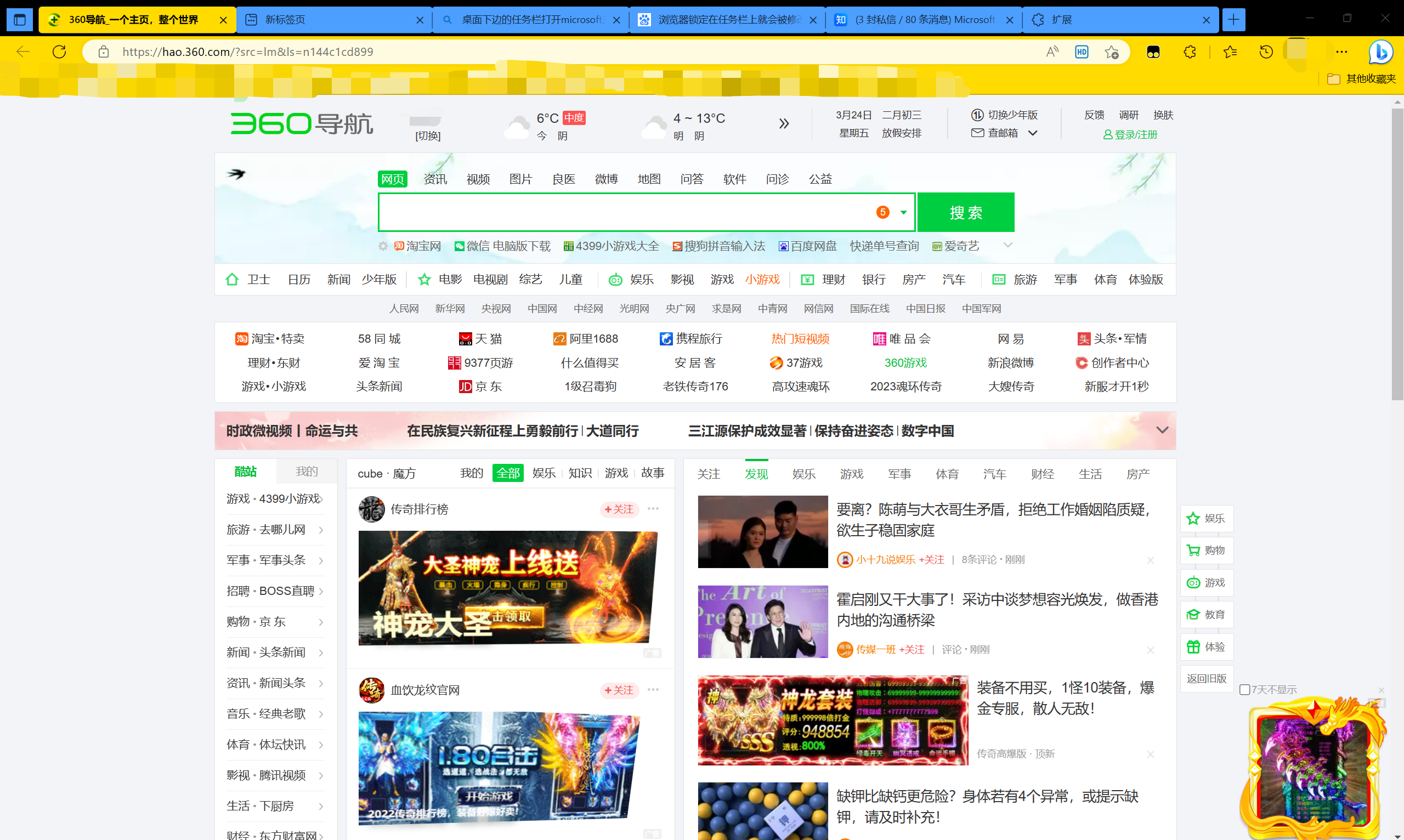
Task: Switch to the 我的 sites tab
Action: tap(306, 472)
